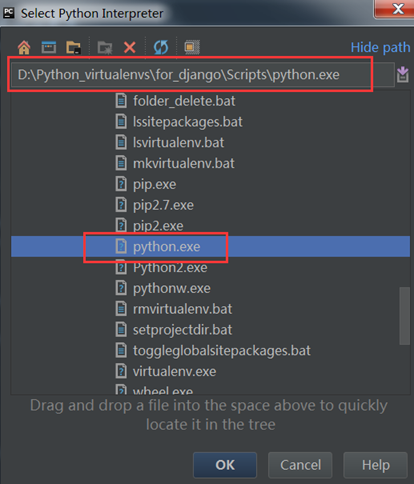The height and width of the screenshot is (484, 414).
Task: Click file icon next to setprojectdir.bat
Action: coord(121,330)
